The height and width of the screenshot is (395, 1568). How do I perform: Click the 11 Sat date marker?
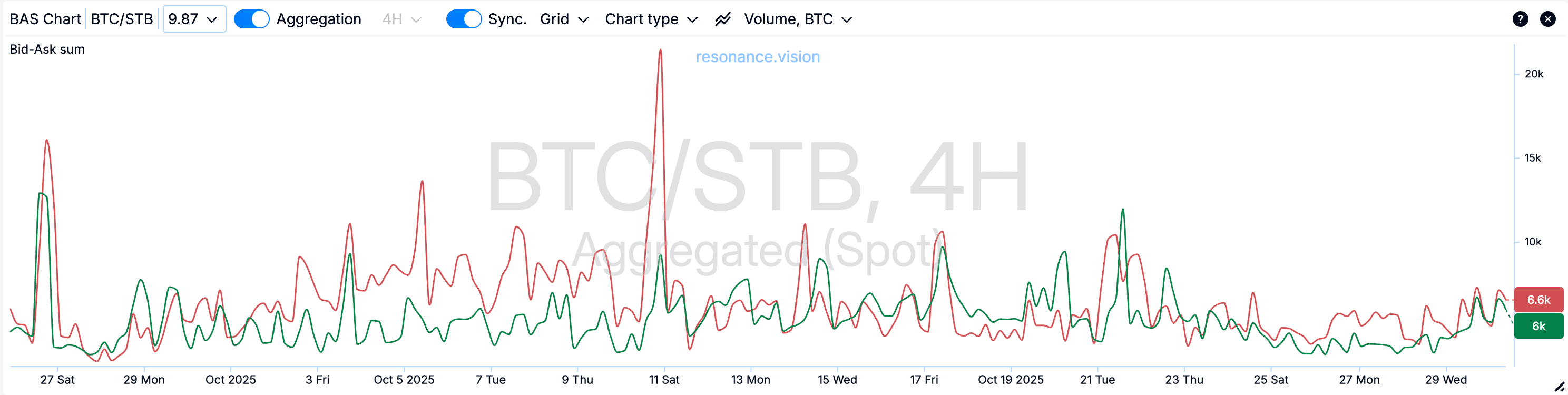click(663, 380)
